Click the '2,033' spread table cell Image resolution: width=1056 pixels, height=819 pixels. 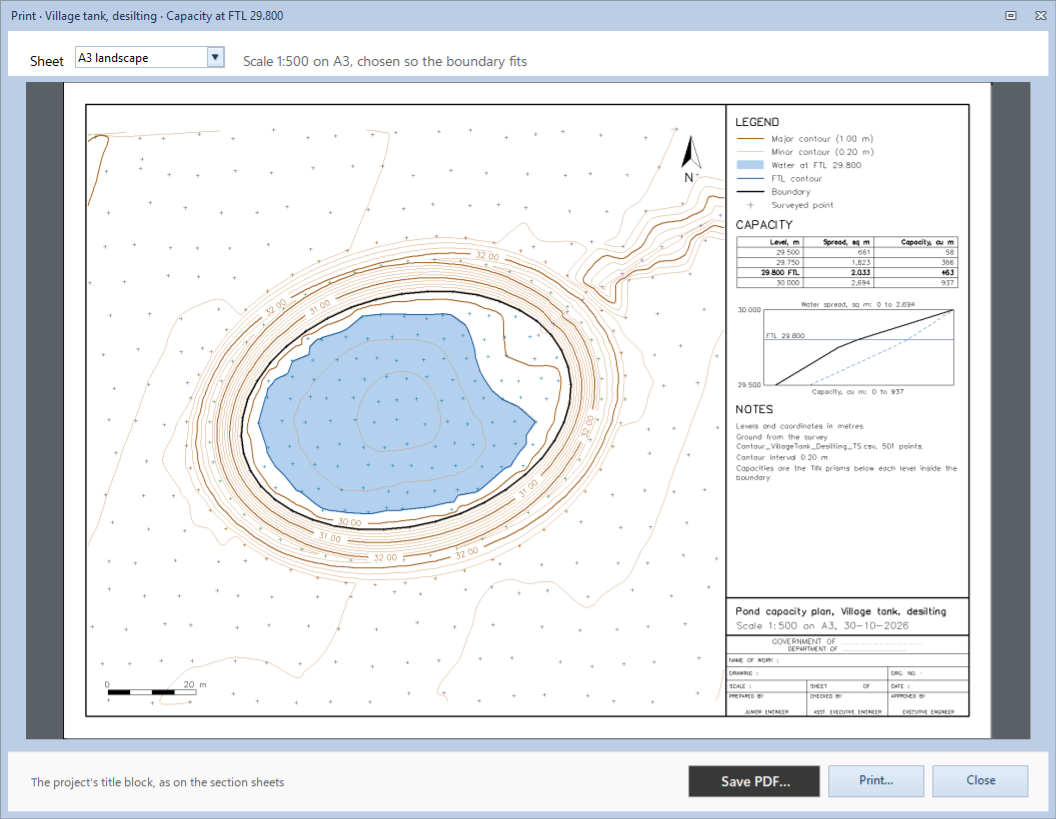(837, 273)
